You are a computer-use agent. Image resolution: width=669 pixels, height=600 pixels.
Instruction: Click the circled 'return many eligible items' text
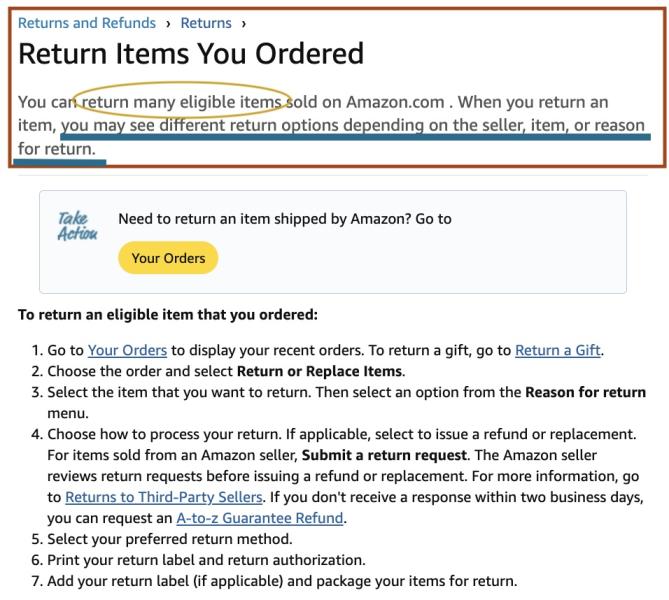[181, 102]
